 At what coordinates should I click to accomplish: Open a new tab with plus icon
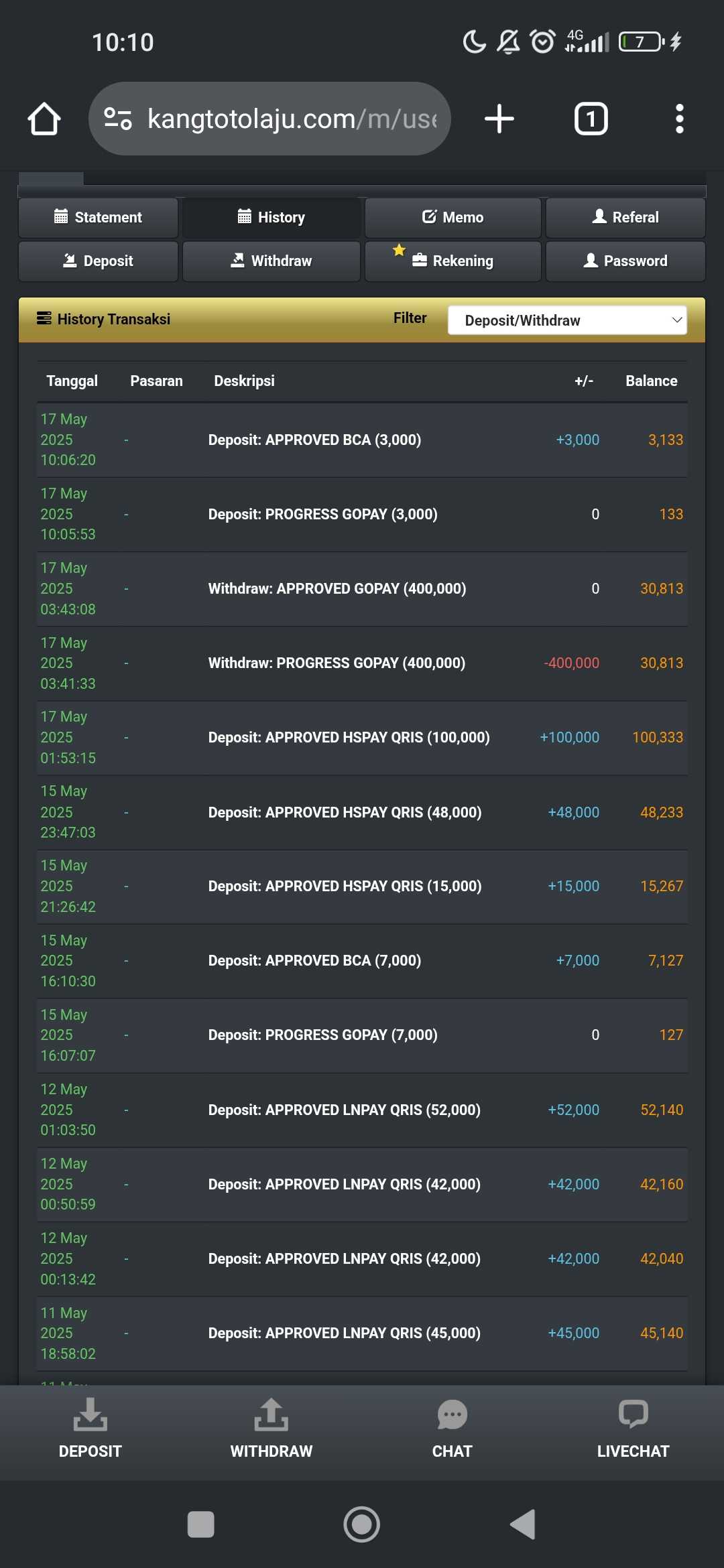tap(499, 119)
